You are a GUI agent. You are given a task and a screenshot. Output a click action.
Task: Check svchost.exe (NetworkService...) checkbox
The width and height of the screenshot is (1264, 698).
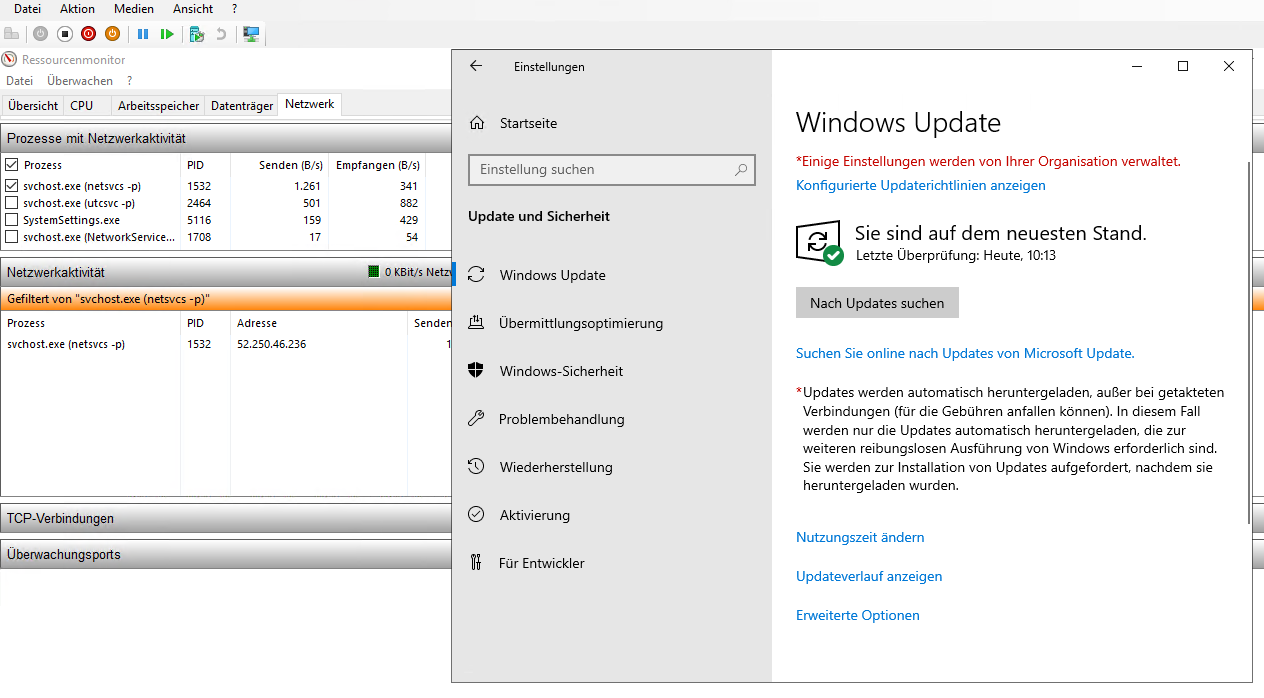(x=12, y=237)
